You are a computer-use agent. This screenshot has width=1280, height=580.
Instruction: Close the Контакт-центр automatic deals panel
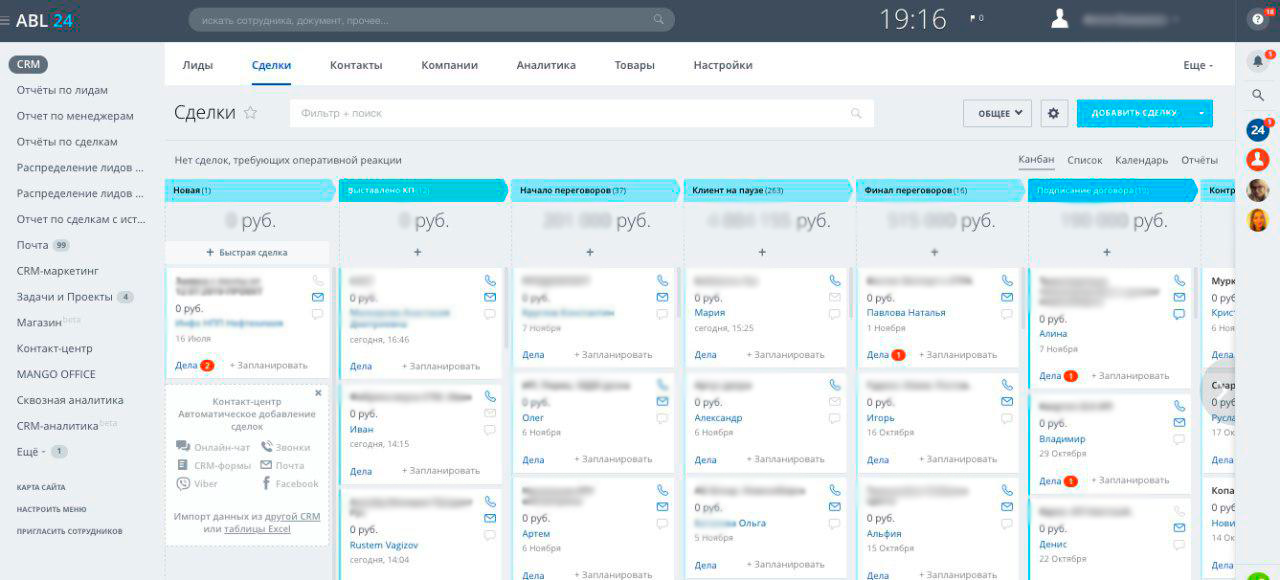(319, 393)
